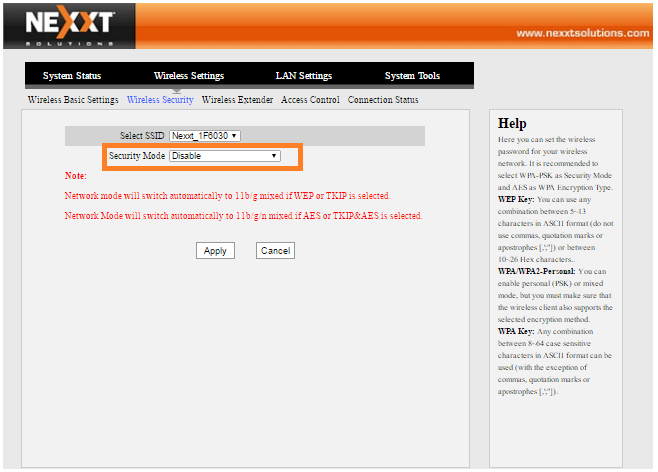Expand the Select SSID dropdown
The image size is (658, 472).
coord(205,135)
